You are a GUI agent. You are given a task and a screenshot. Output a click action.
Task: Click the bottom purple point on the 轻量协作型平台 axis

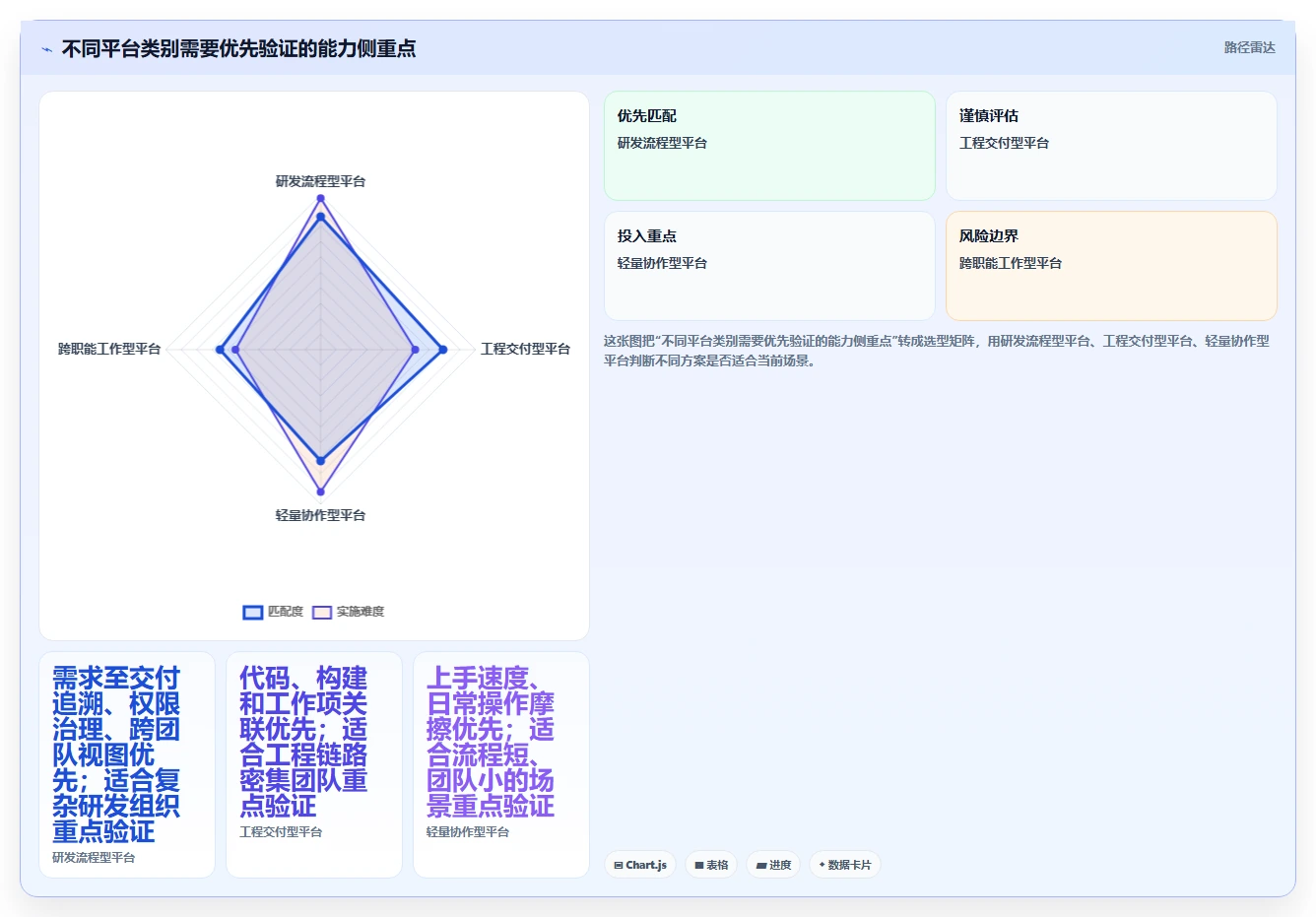pyautogui.click(x=320, y=491)
